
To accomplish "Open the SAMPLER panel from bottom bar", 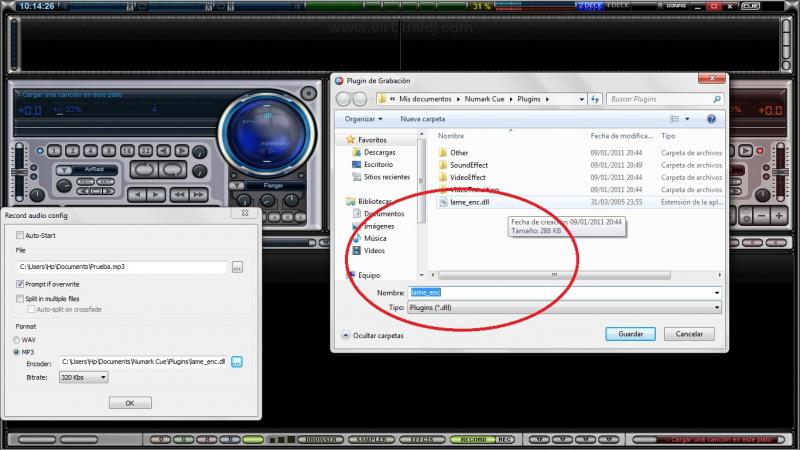I will coord(371,439).
